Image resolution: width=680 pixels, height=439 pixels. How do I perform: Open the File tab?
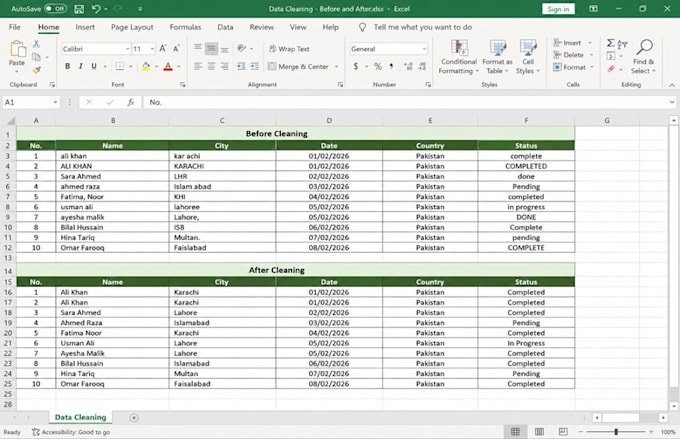15,27
